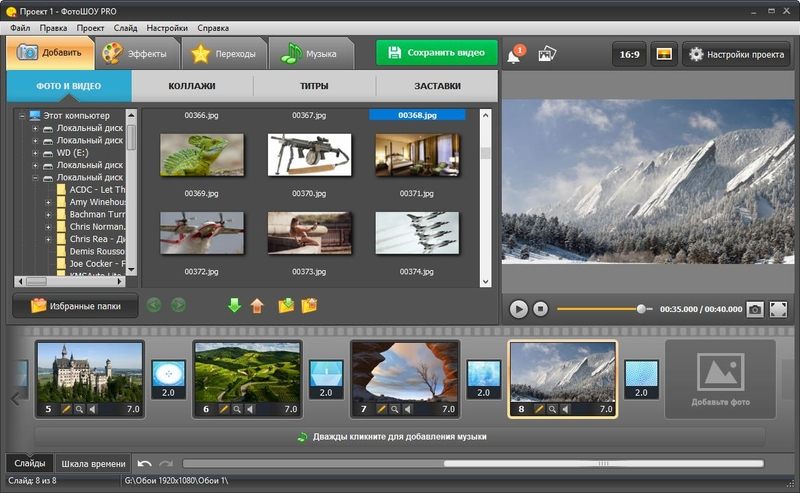Click the Сохранить видео button

pyautogui.click(x=437, y=53)
